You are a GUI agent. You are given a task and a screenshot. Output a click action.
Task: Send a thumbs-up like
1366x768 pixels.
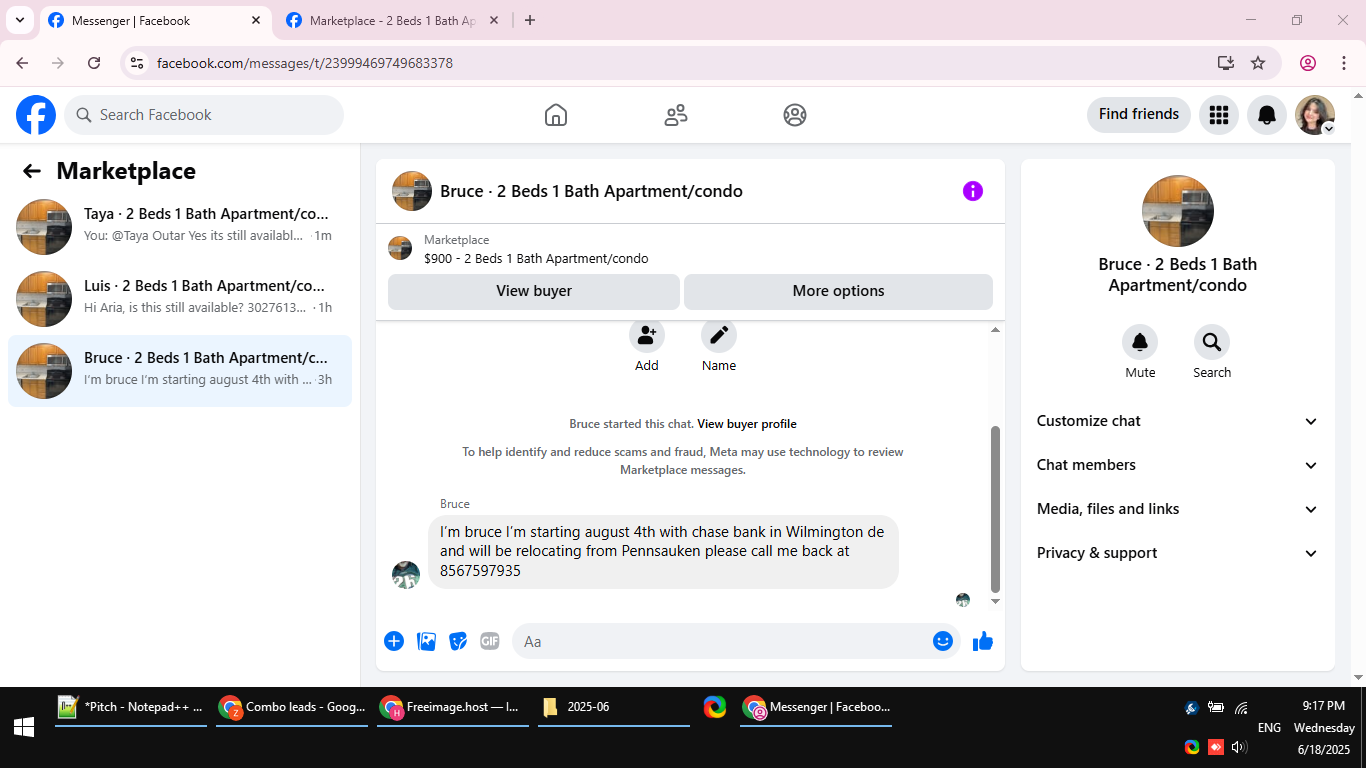click(x=983, y=641)
